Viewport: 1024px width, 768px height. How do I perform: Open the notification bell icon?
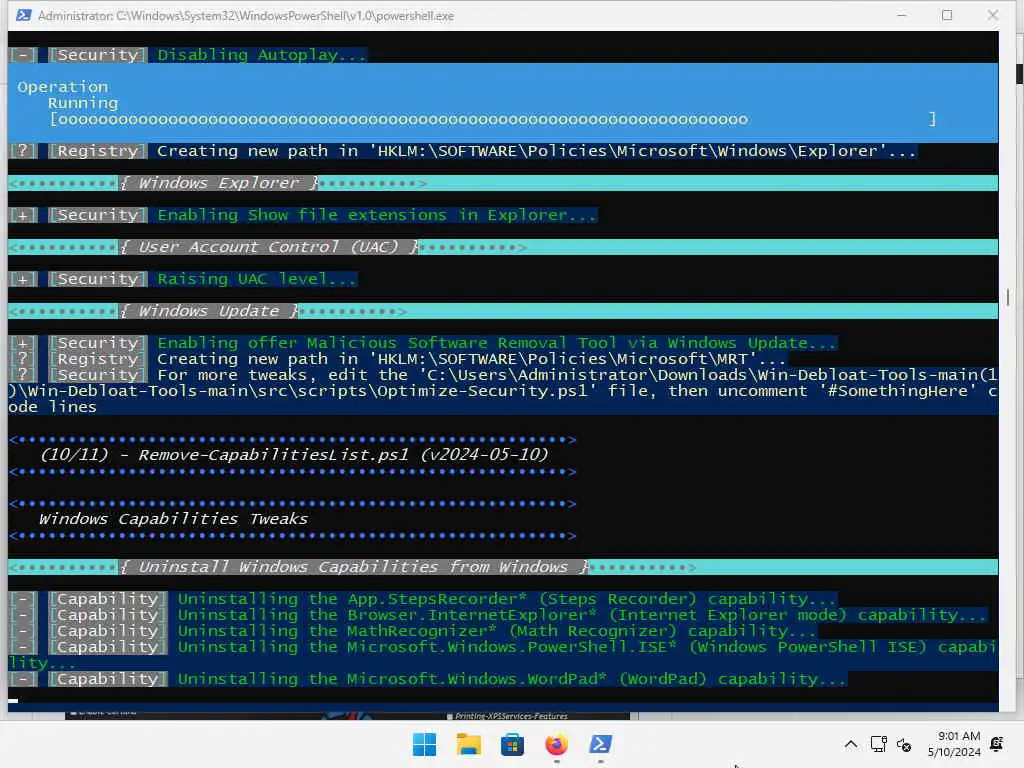(x=997, y=744)
